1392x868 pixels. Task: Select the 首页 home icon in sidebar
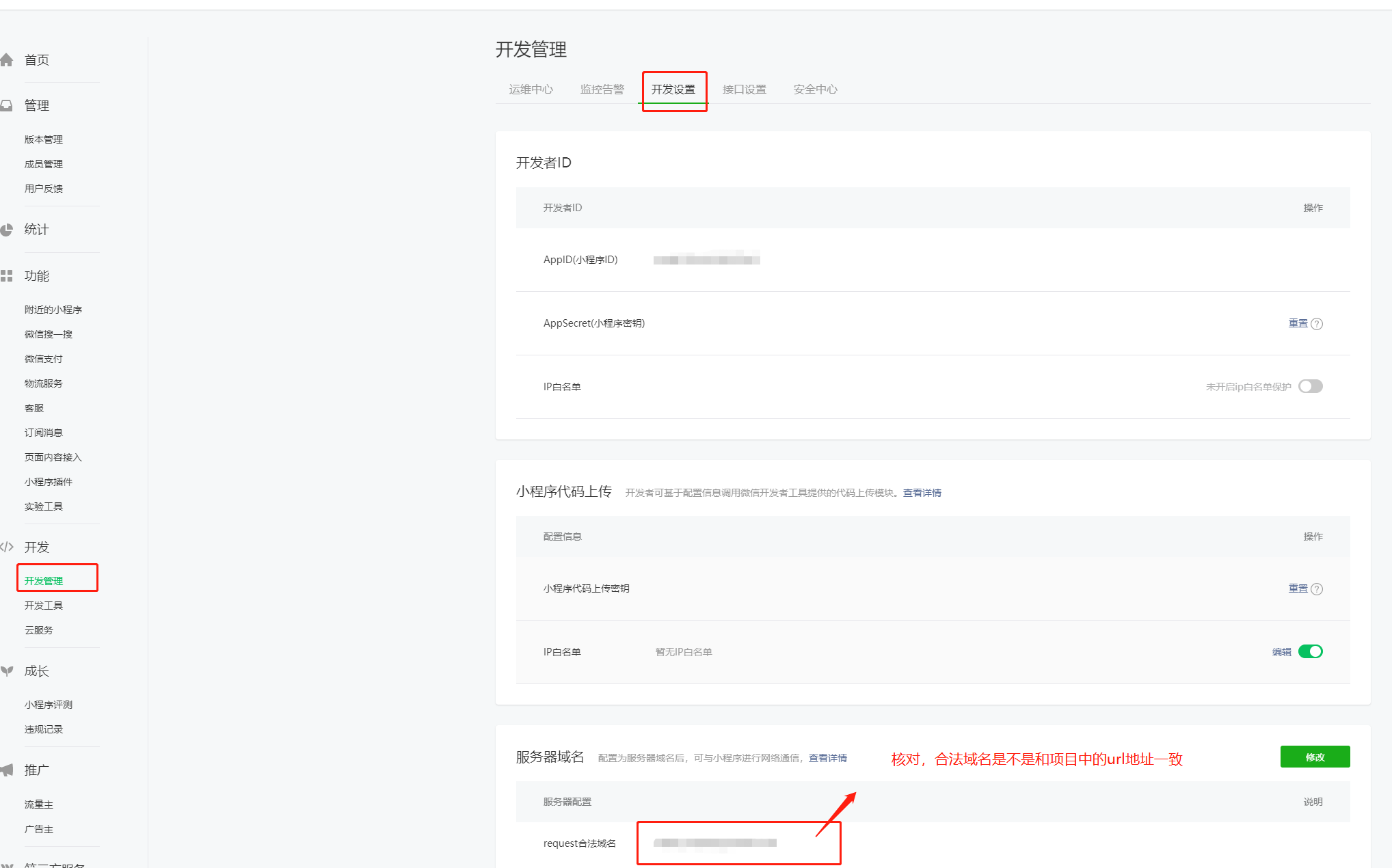point(8,59)
